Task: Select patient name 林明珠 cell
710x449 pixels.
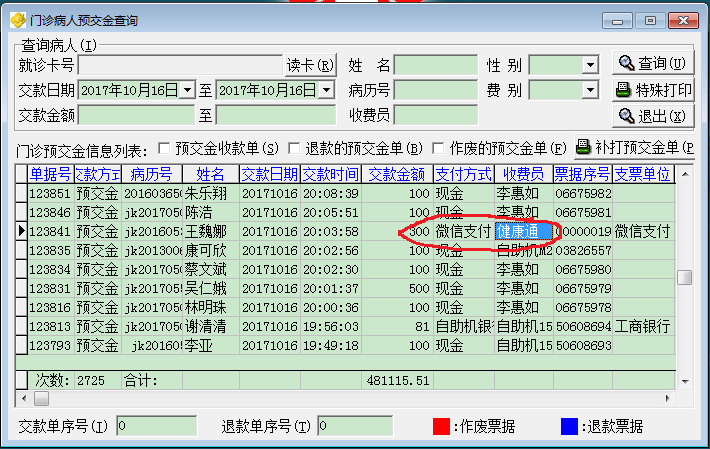Action: click(x=211, y=308)
